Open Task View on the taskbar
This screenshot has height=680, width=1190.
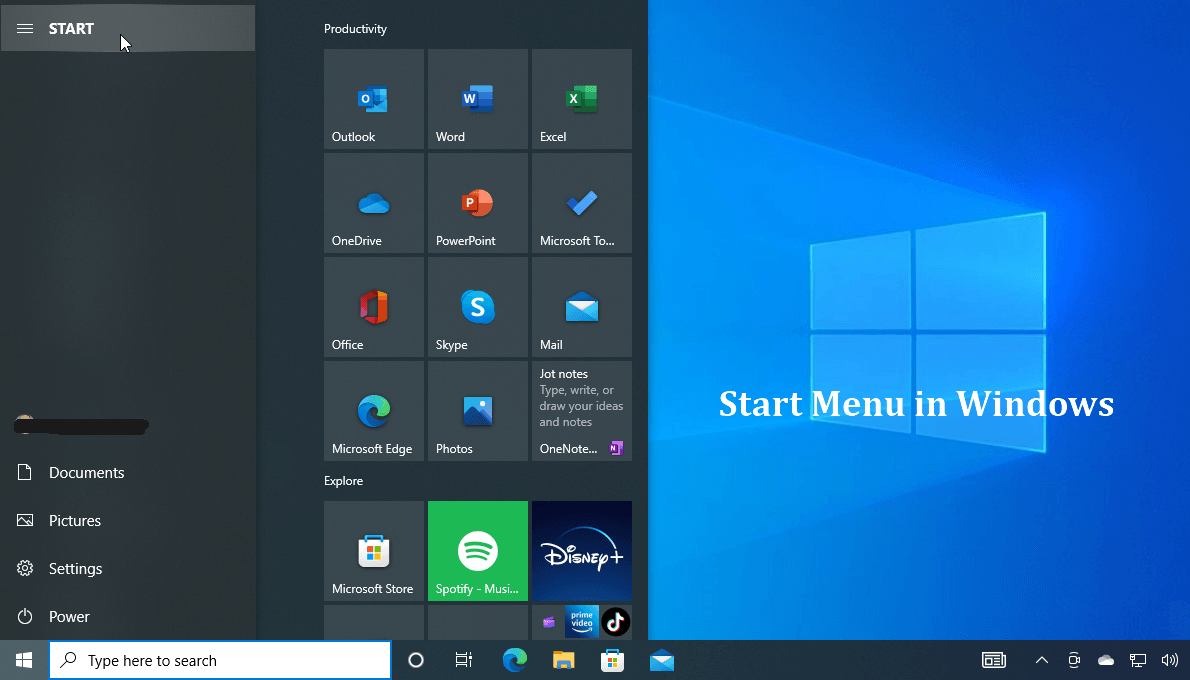[x=464, y=660]
